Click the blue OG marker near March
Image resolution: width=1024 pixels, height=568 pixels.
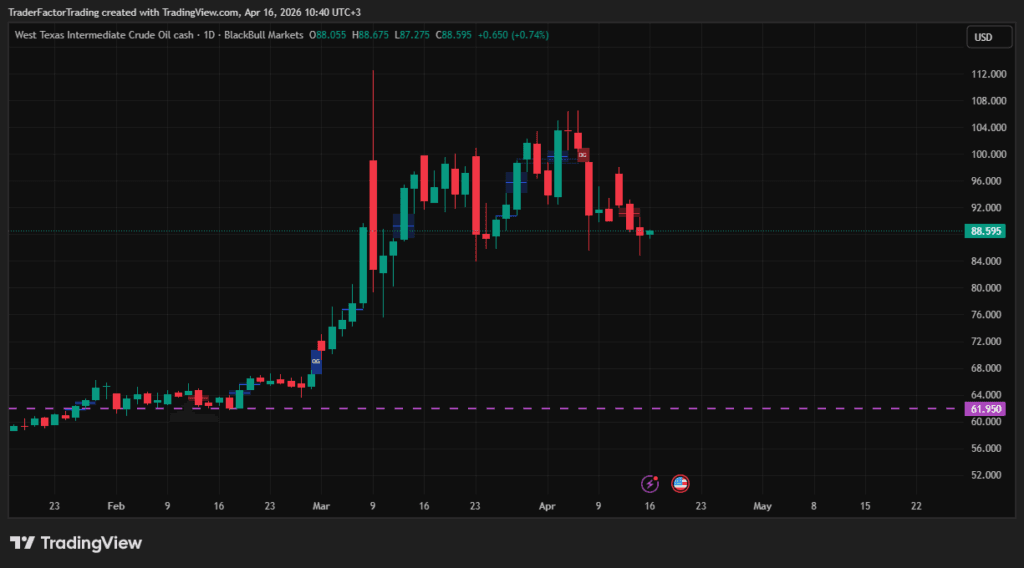(316, 361)
